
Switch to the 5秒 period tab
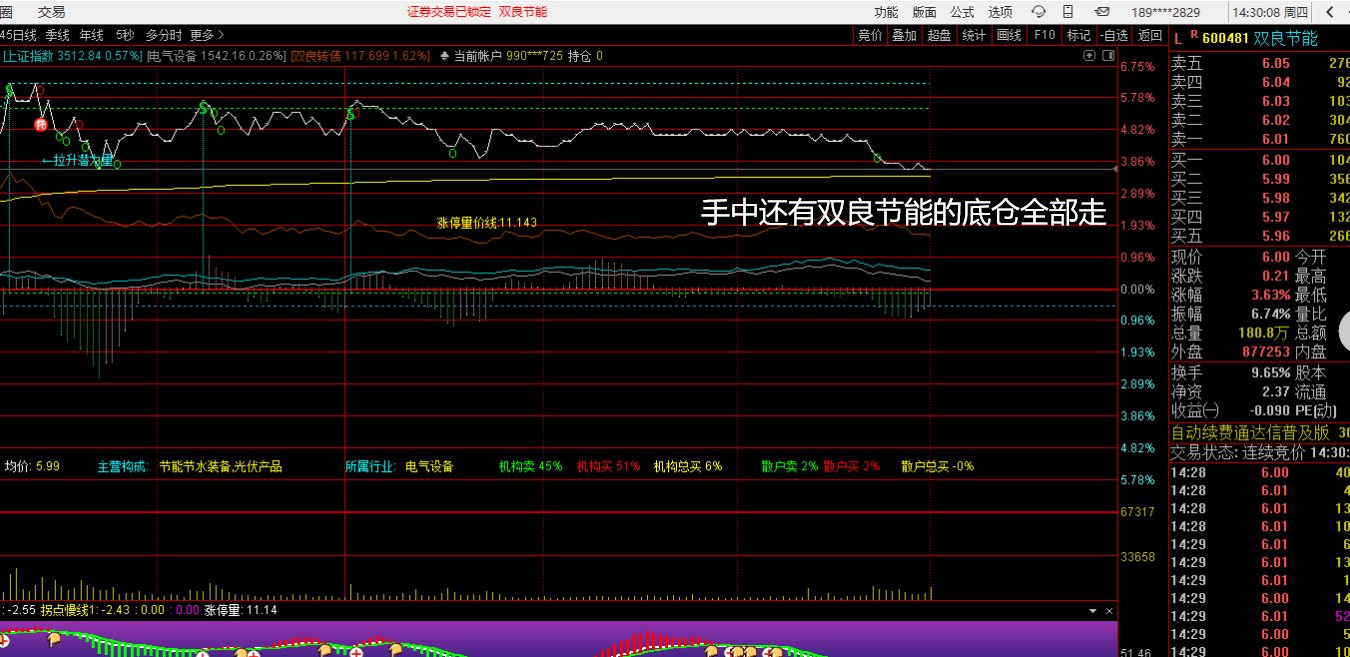(125, 35)
